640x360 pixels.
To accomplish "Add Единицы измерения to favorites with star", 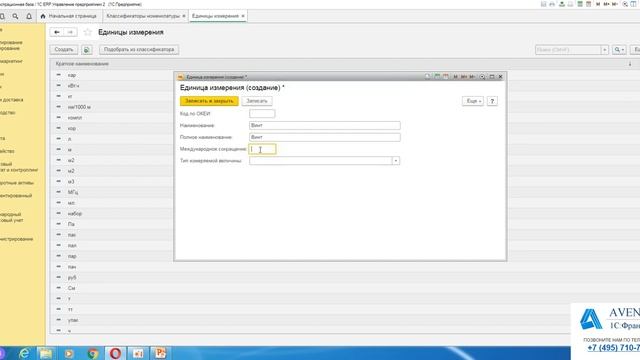I will pos(87,32).
